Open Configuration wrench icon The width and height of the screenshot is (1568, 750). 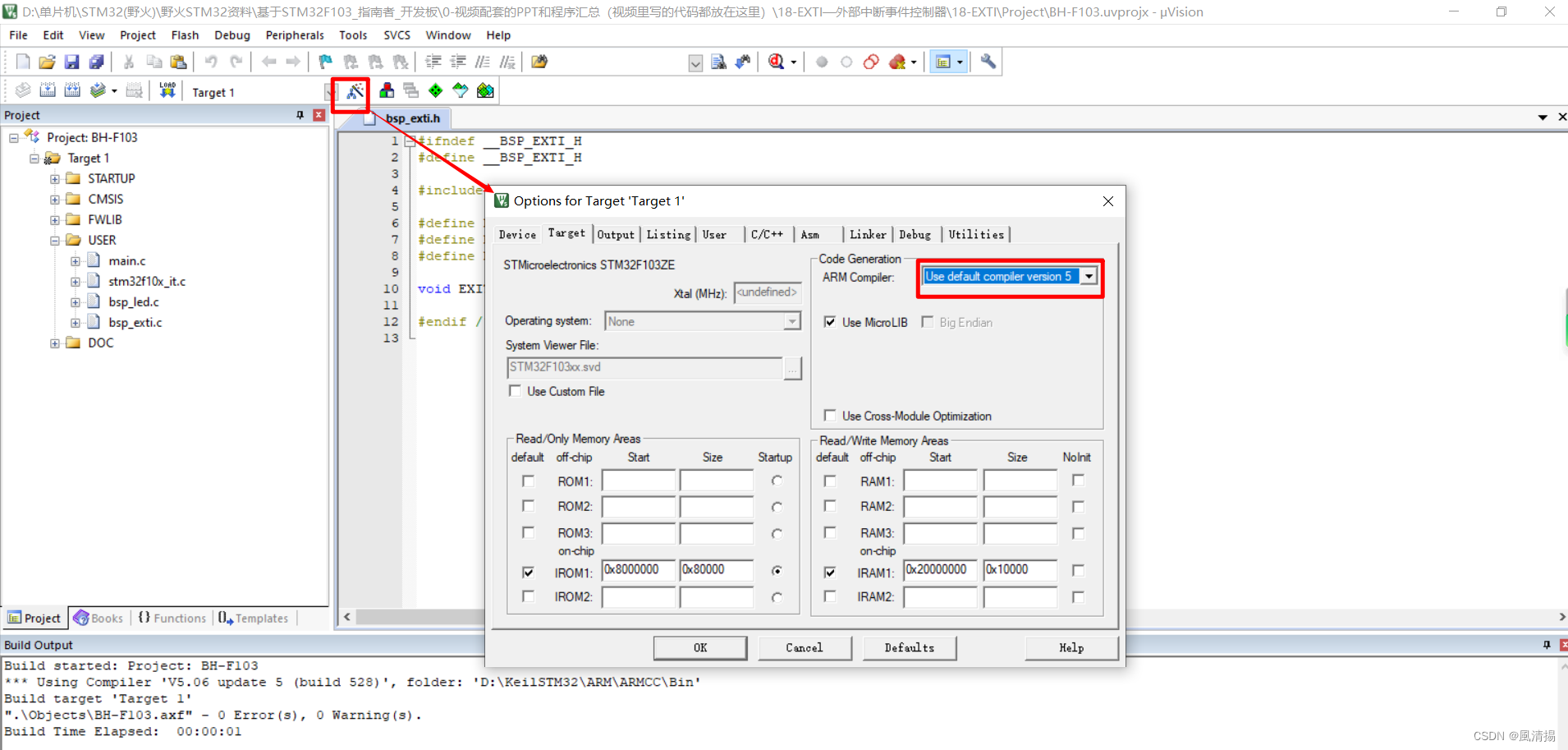[988, 62]
